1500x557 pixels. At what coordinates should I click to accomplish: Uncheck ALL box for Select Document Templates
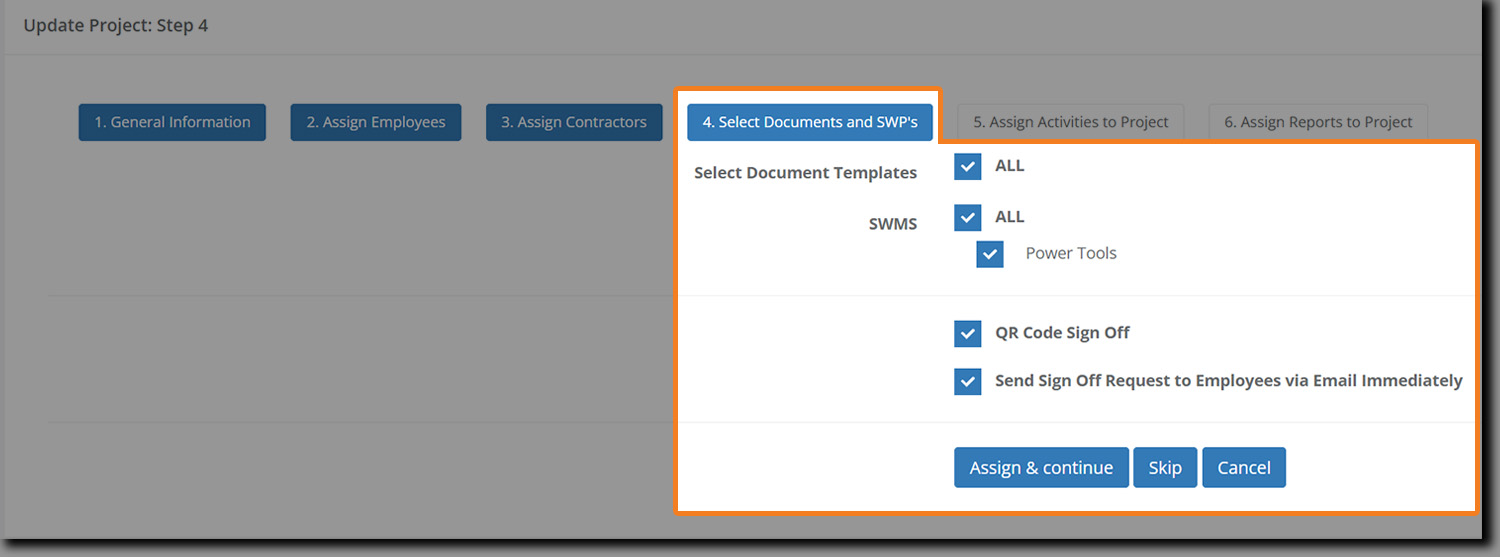[x=968, y=166]
